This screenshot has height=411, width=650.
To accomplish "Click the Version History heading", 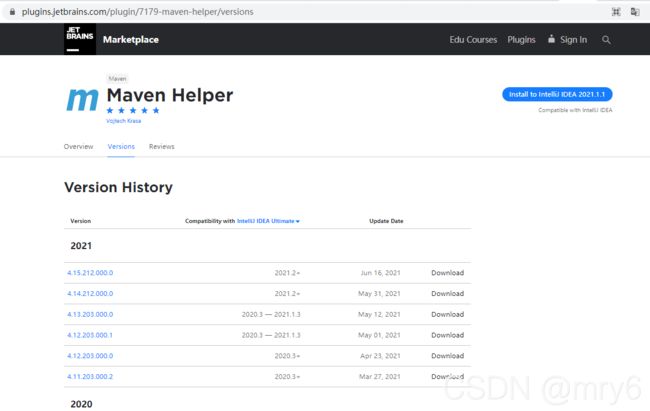I will point(118,187).
